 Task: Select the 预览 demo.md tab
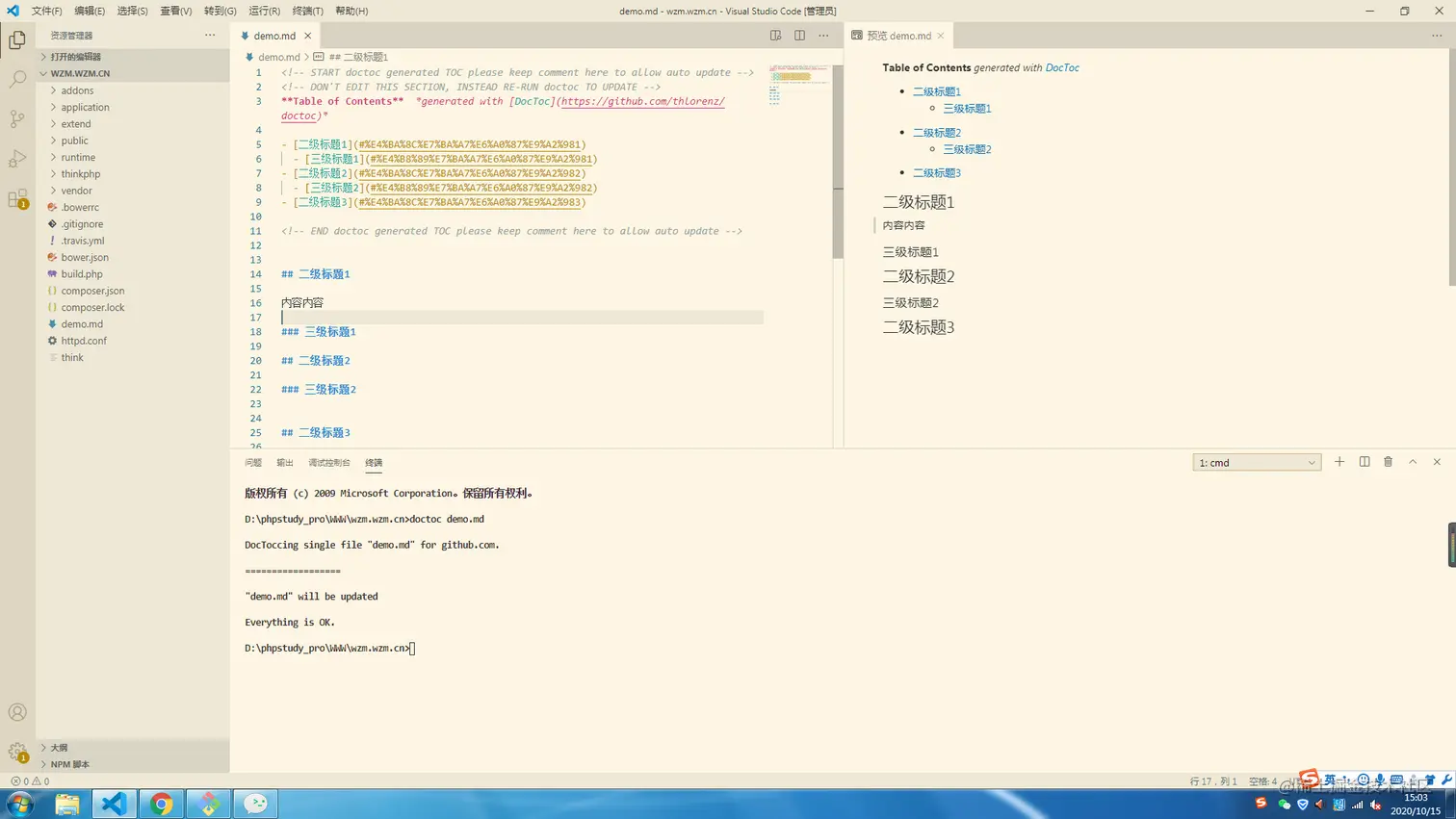point(897,36)
